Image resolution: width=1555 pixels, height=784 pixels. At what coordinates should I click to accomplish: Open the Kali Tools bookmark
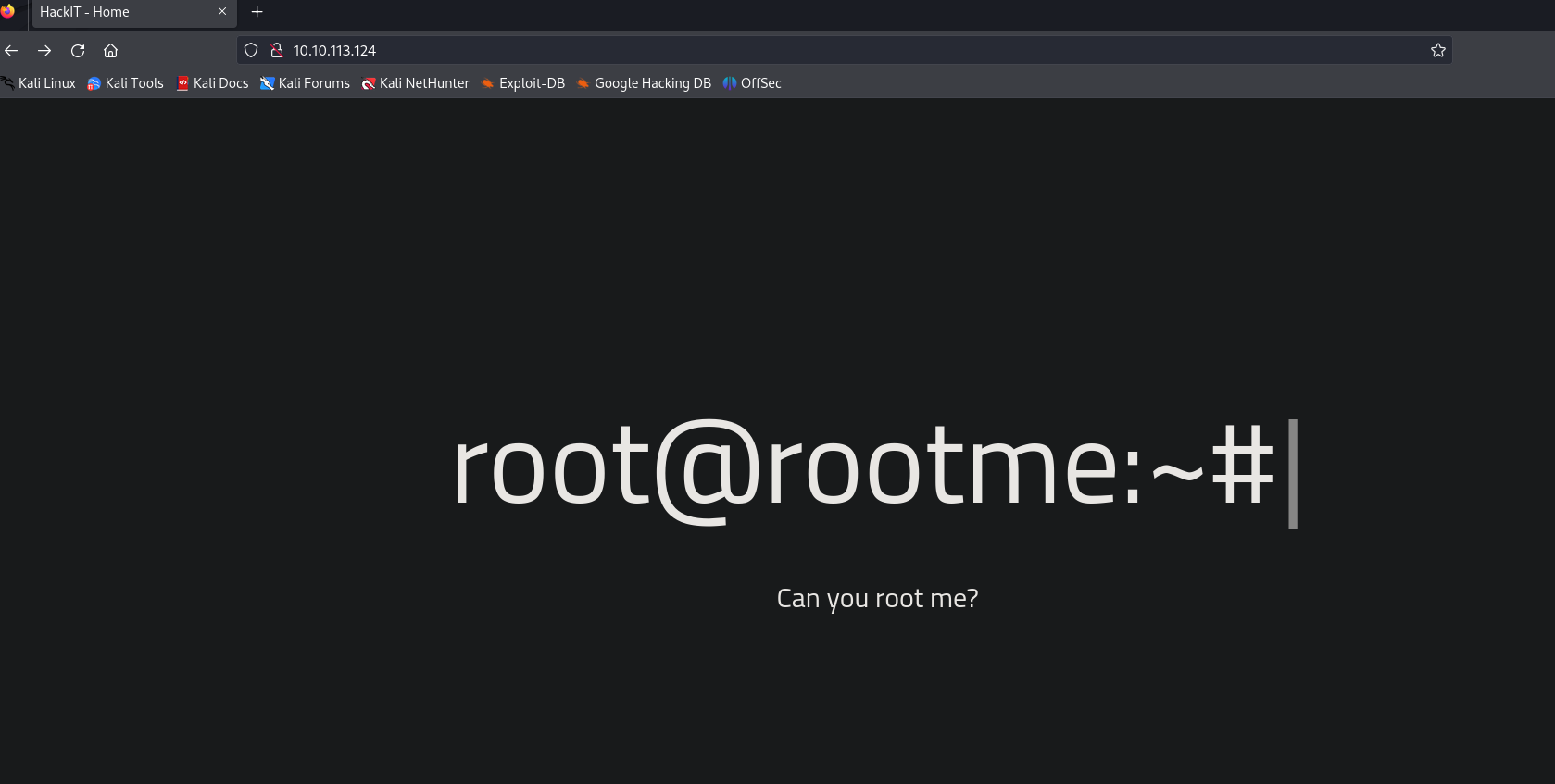click(x=126, y=83)
